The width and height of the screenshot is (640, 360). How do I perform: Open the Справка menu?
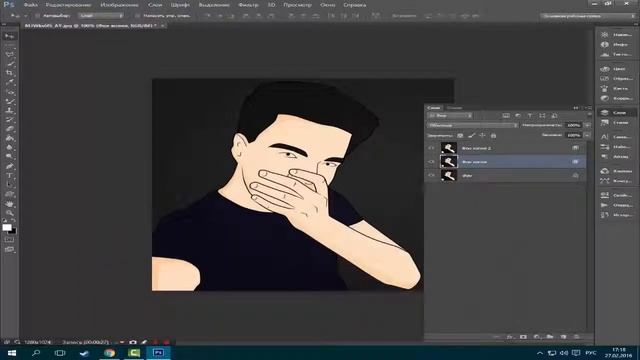pyautogui.click(x=354, y=5)
